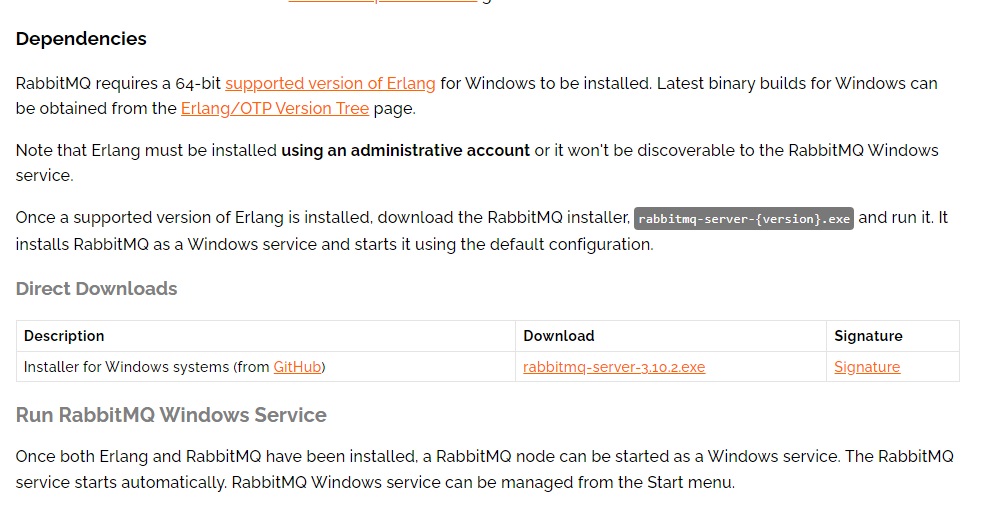Click the Direct Downloads heading
1007x515 pixels.
[96, 289]
